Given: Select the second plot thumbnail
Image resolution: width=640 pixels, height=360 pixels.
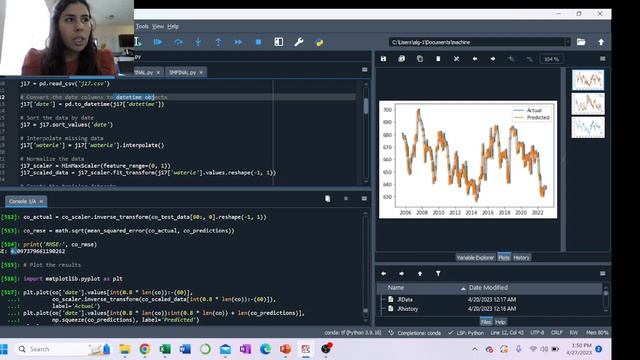Looking at the screenshot, I should pyautogui.click(x=588, y=104).
